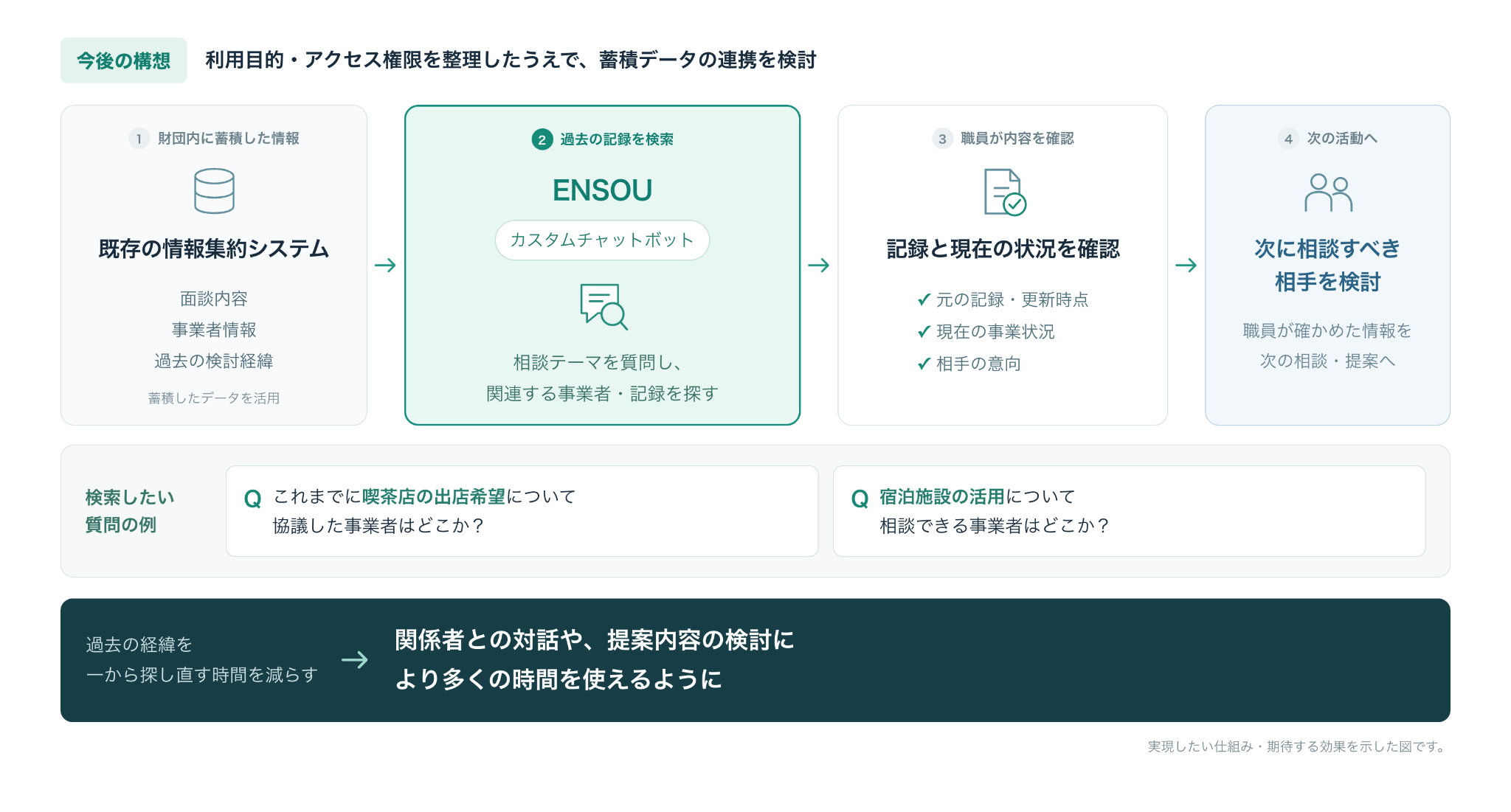Click 関連する事業者・記録を探す text
The width and height of the screenshot is (1511, 812).
(x=602, y=394)
